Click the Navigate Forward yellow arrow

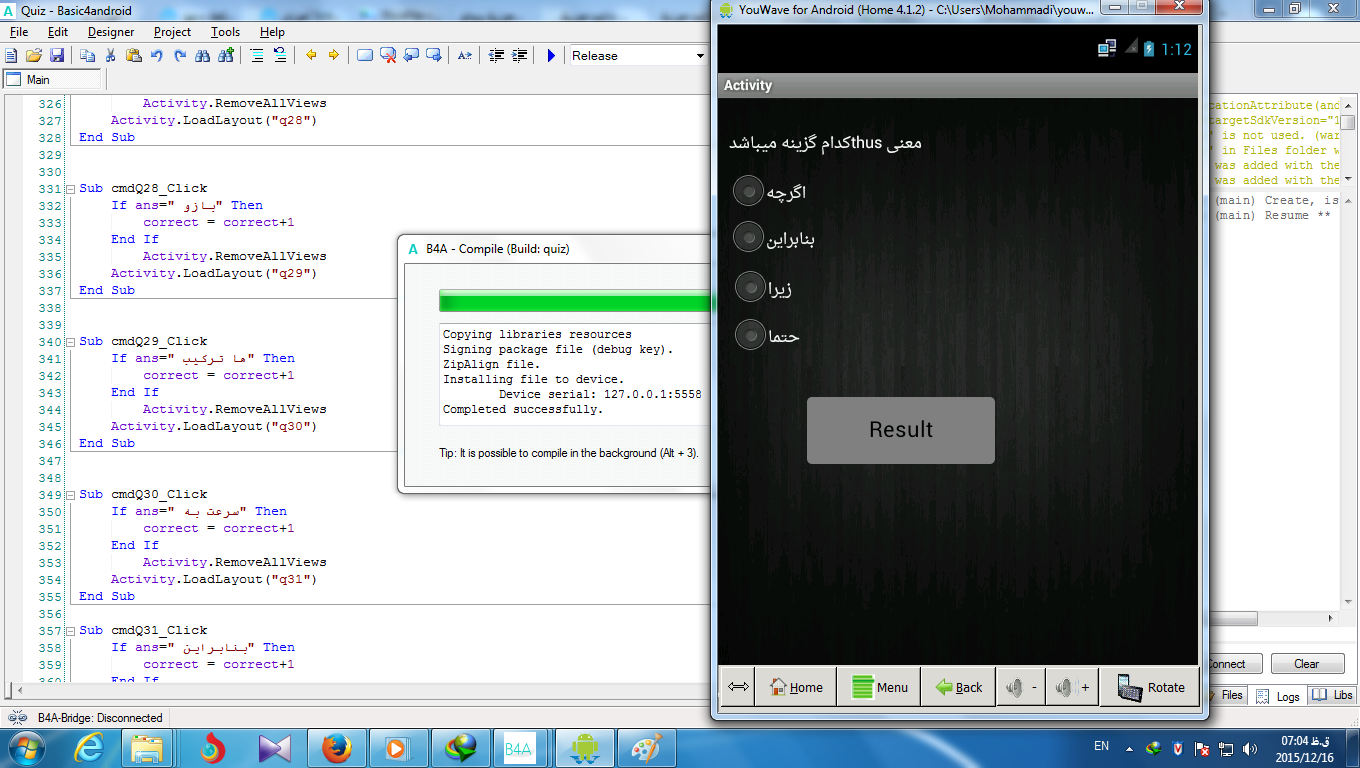coord(334,56)
